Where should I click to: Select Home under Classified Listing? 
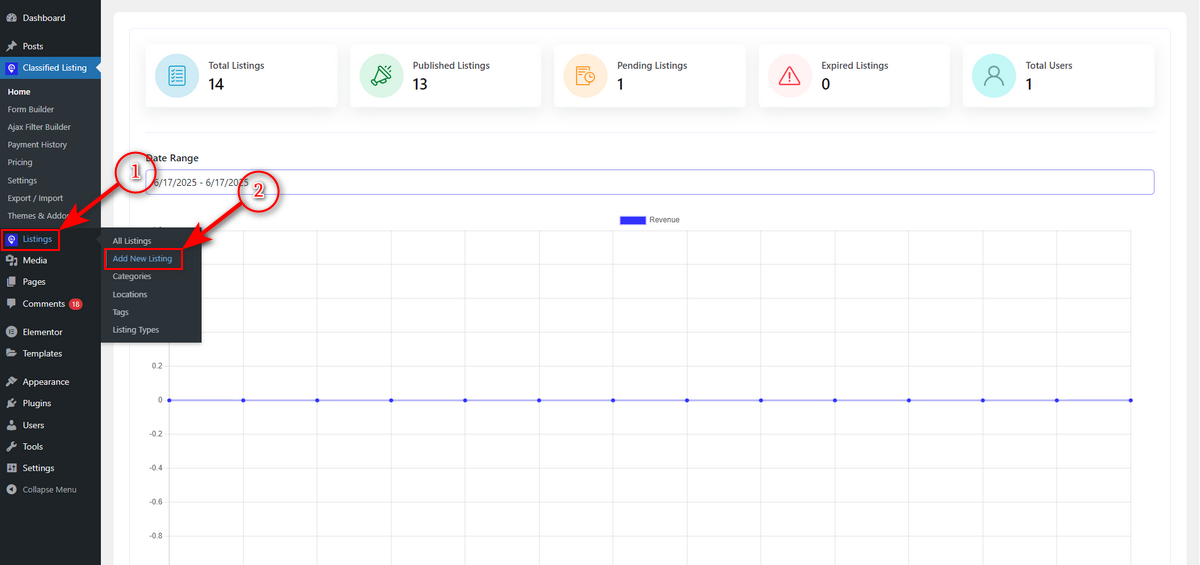19,92
